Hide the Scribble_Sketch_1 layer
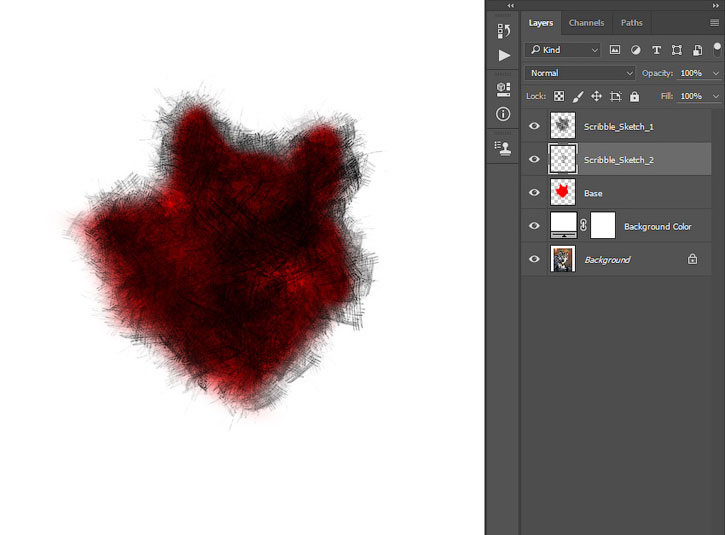 coord(534,126)
